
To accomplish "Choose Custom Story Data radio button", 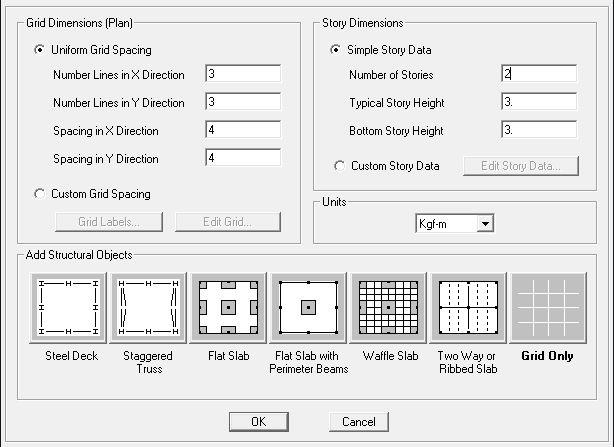I will [x=340, y=166].
